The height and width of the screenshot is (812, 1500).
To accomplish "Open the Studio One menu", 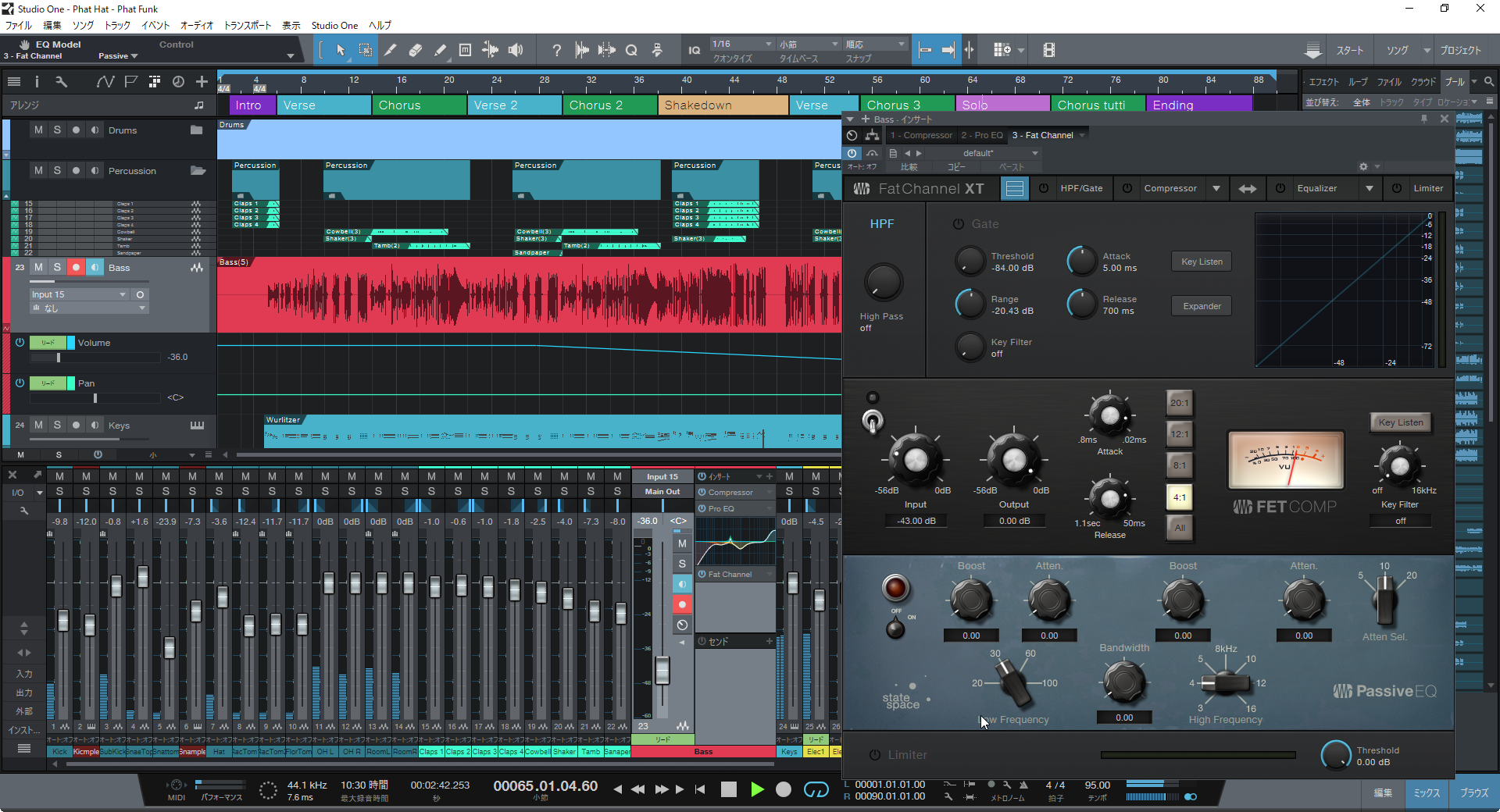I will (334, 25).
